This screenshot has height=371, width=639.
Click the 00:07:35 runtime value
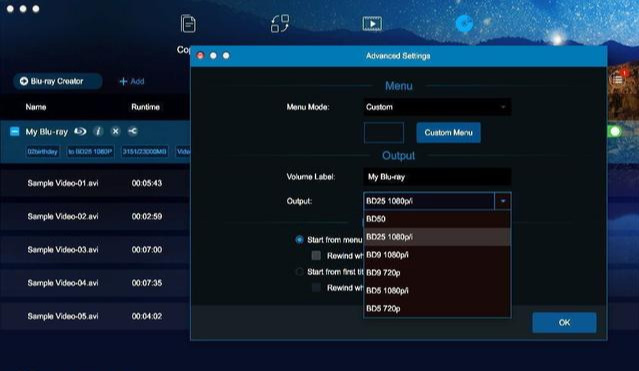(147, 283)
